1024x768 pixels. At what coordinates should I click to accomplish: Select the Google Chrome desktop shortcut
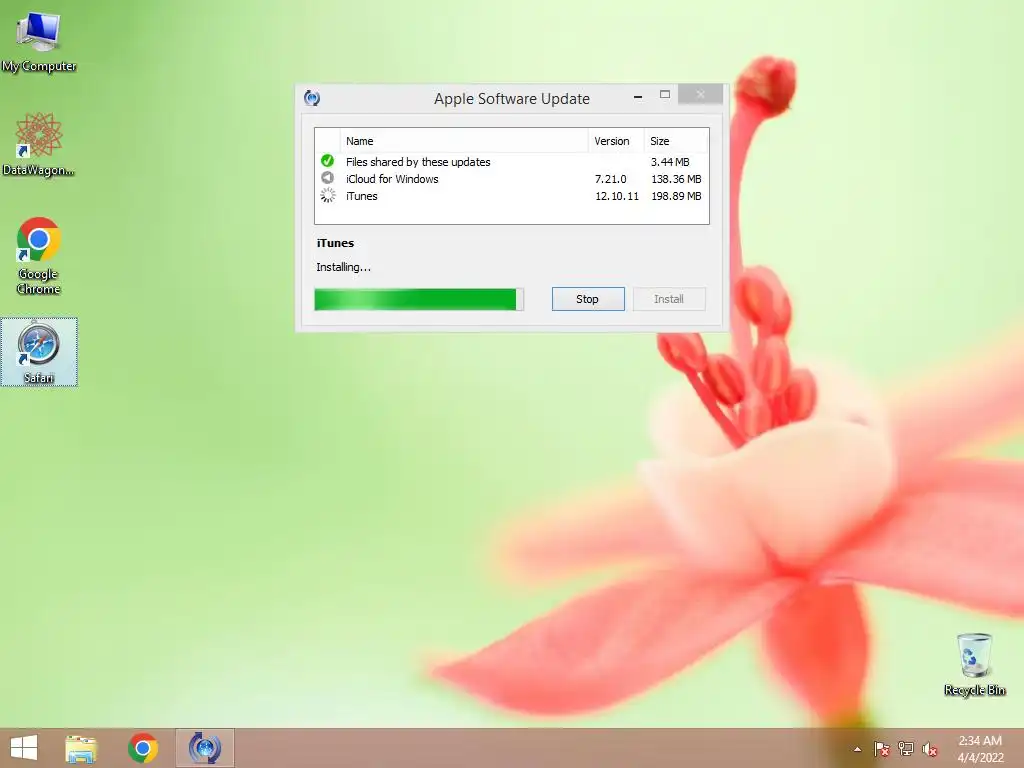pyautogui.click(x=39, y=256)
